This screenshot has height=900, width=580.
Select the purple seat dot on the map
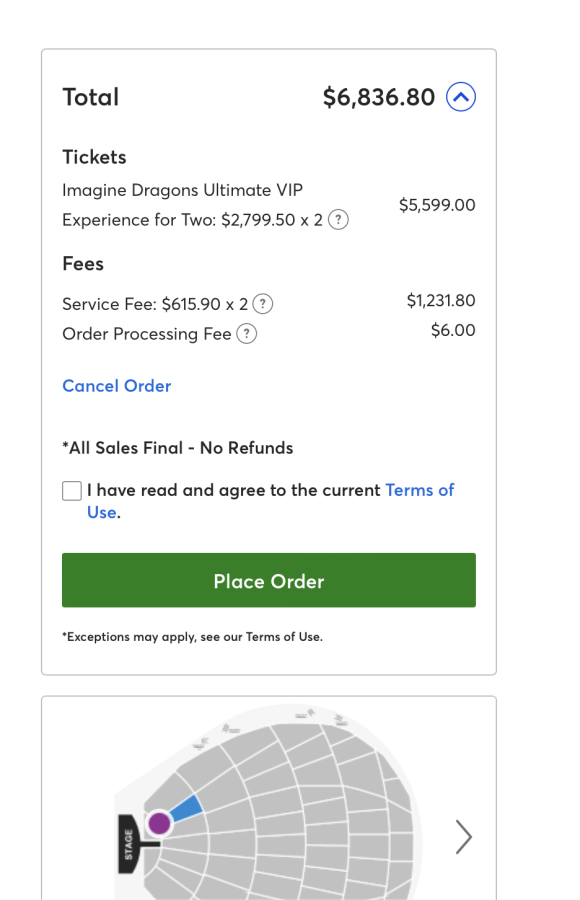160,822
